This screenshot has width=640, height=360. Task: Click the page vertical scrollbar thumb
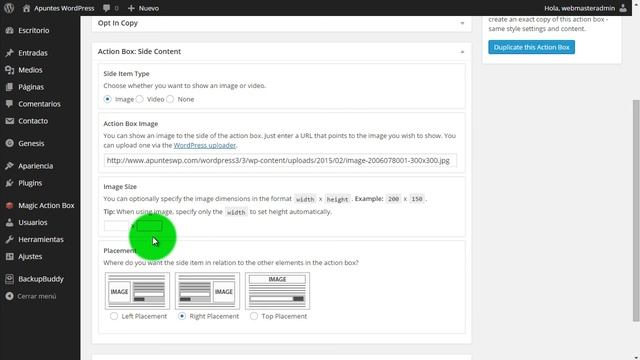(636, 210)
